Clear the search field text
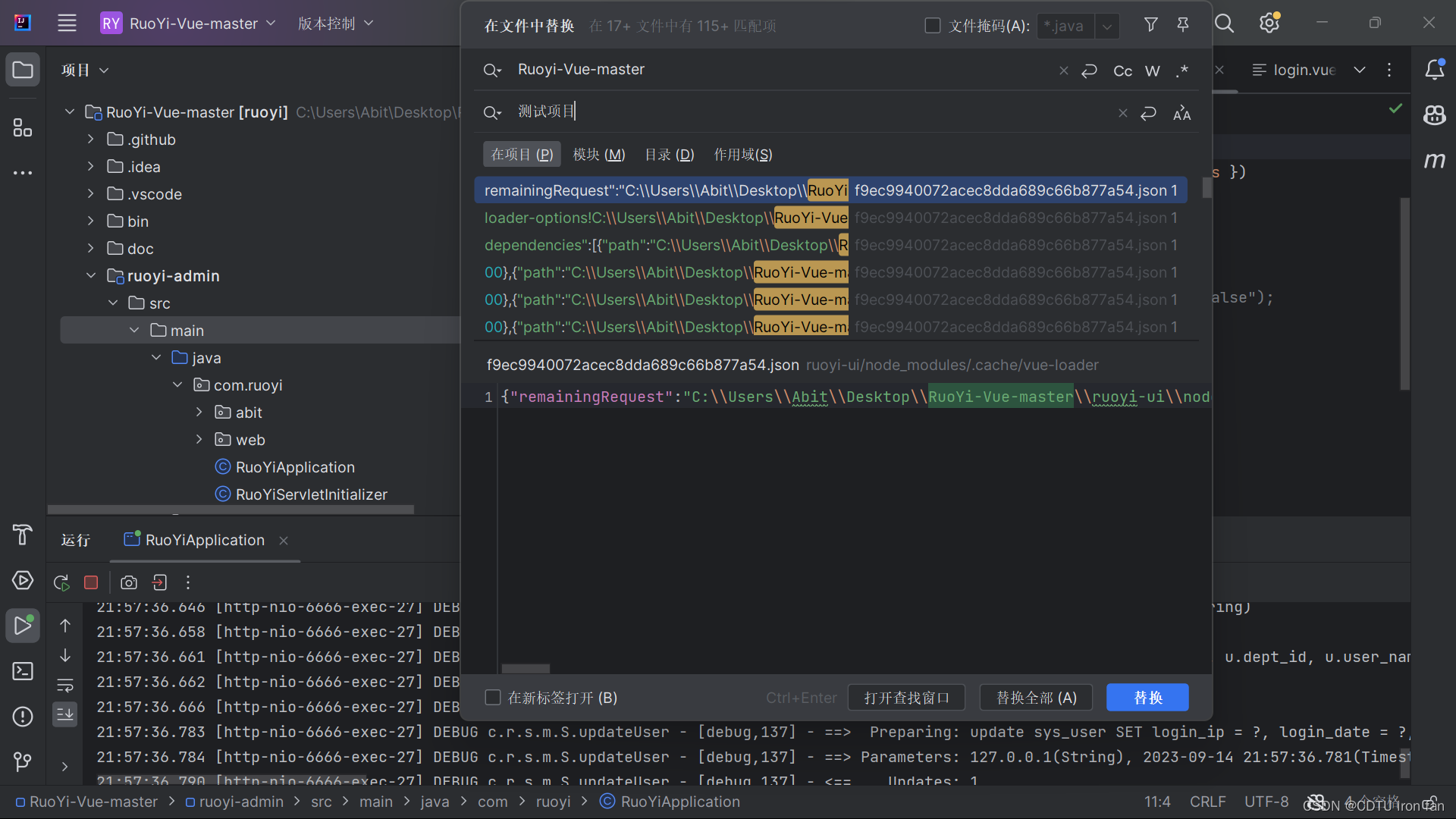The image size is (1456, 819). 1064,71
